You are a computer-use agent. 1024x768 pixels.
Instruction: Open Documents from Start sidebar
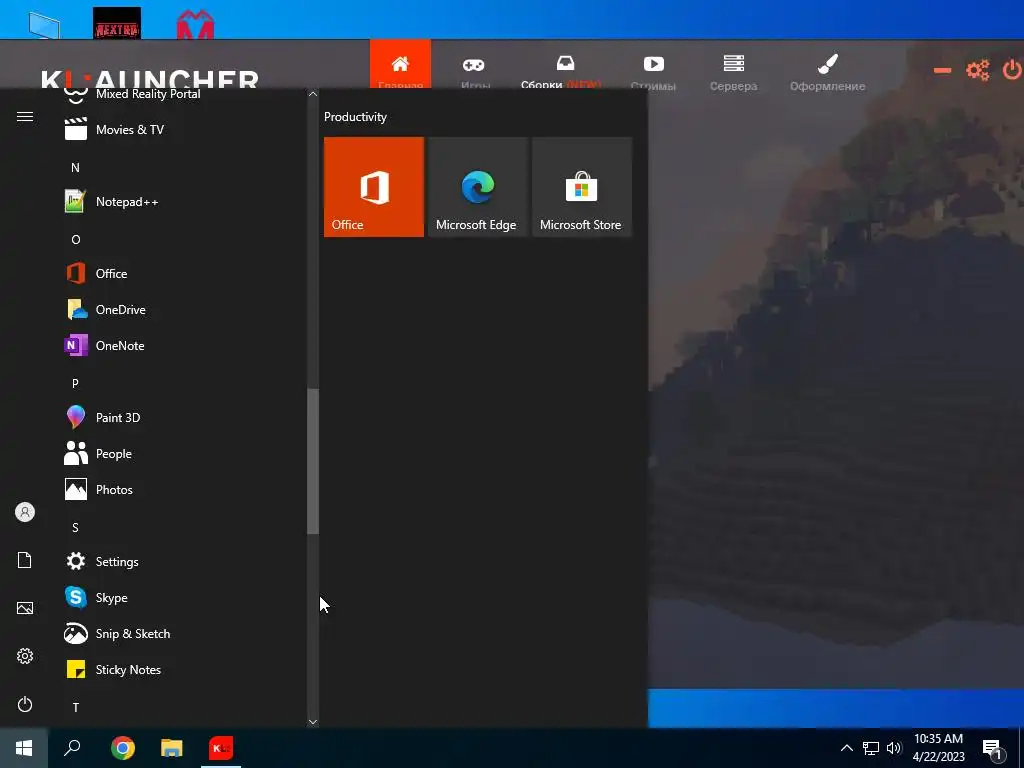point(25,560)
